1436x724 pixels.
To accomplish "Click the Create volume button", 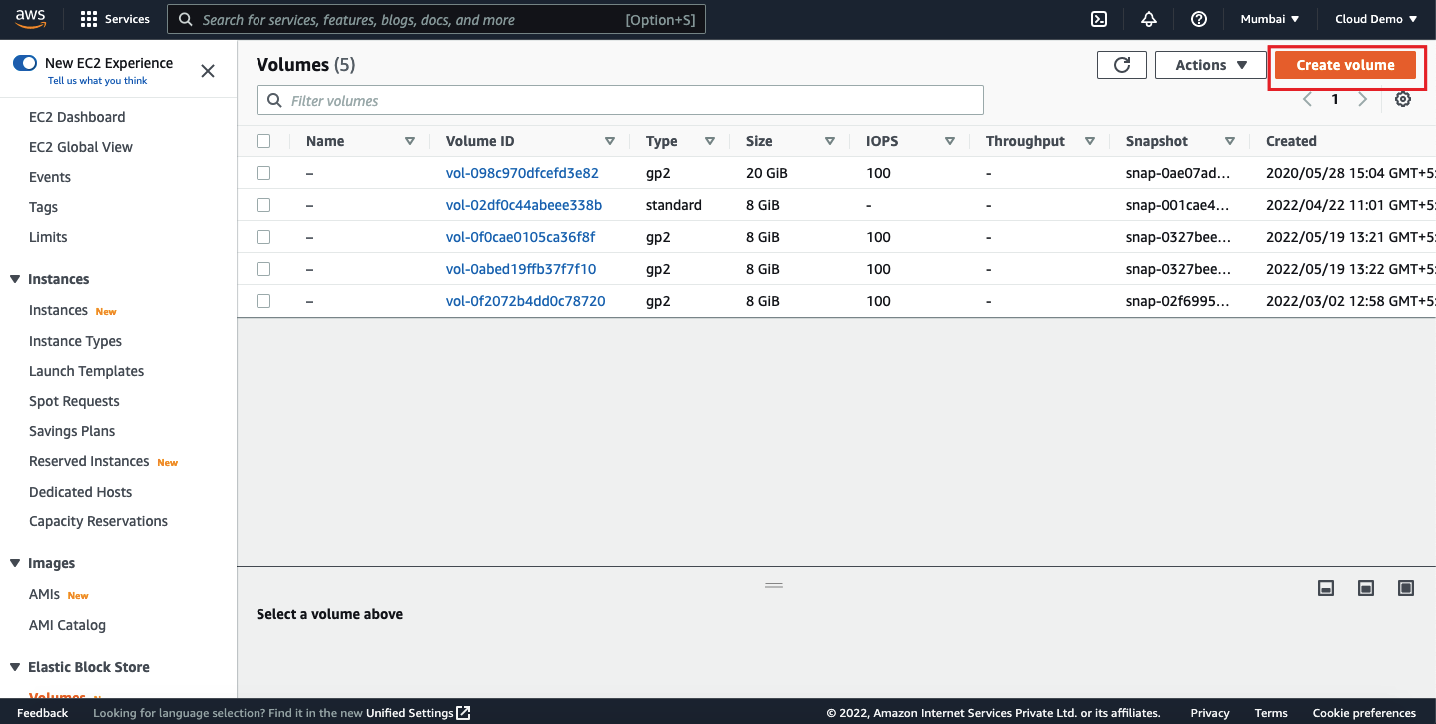I will pos(1346,65).
